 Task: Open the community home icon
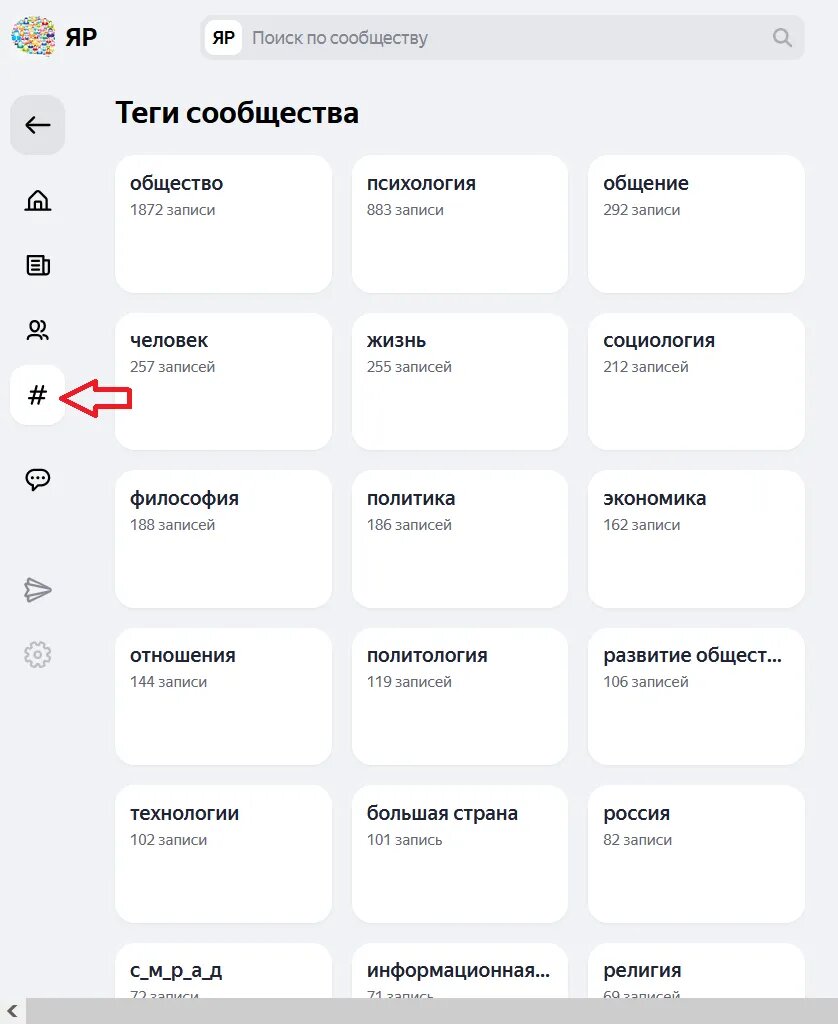(x=38, y=201)
